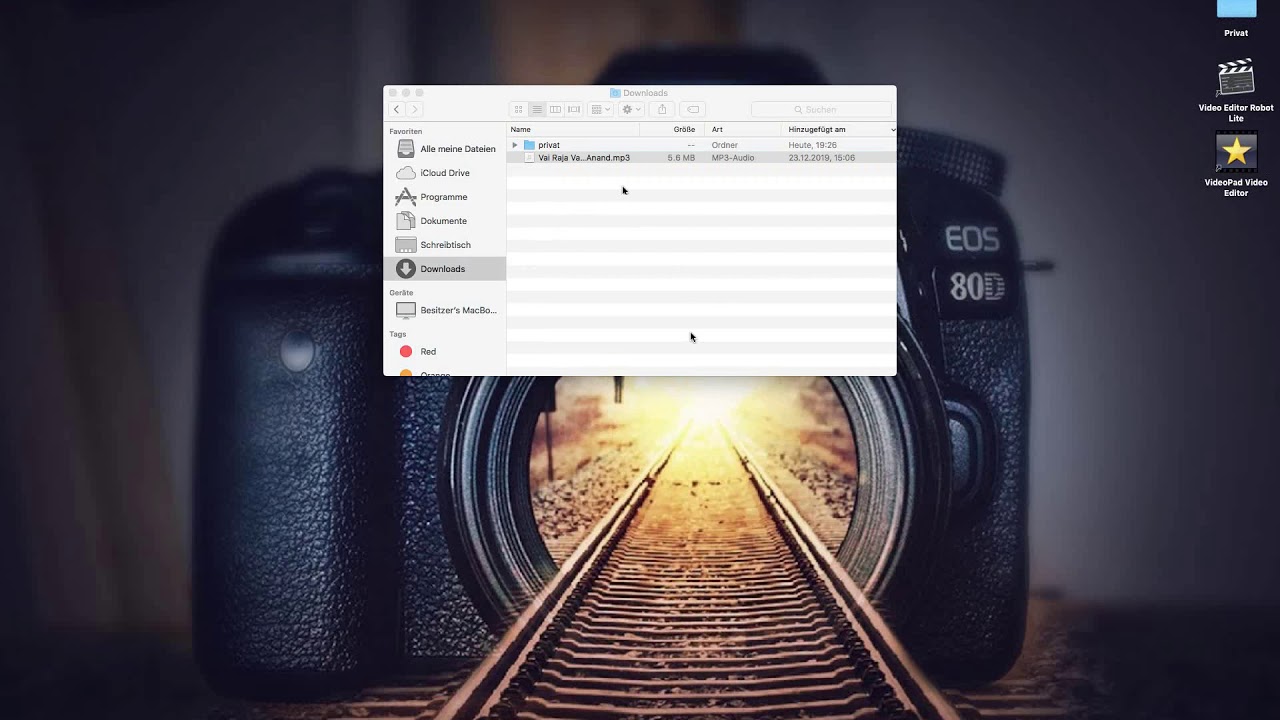Go forward in Finder history
Image resolution: width=1280 pixels, height=720 pixels.
click(x=415, y=109)
